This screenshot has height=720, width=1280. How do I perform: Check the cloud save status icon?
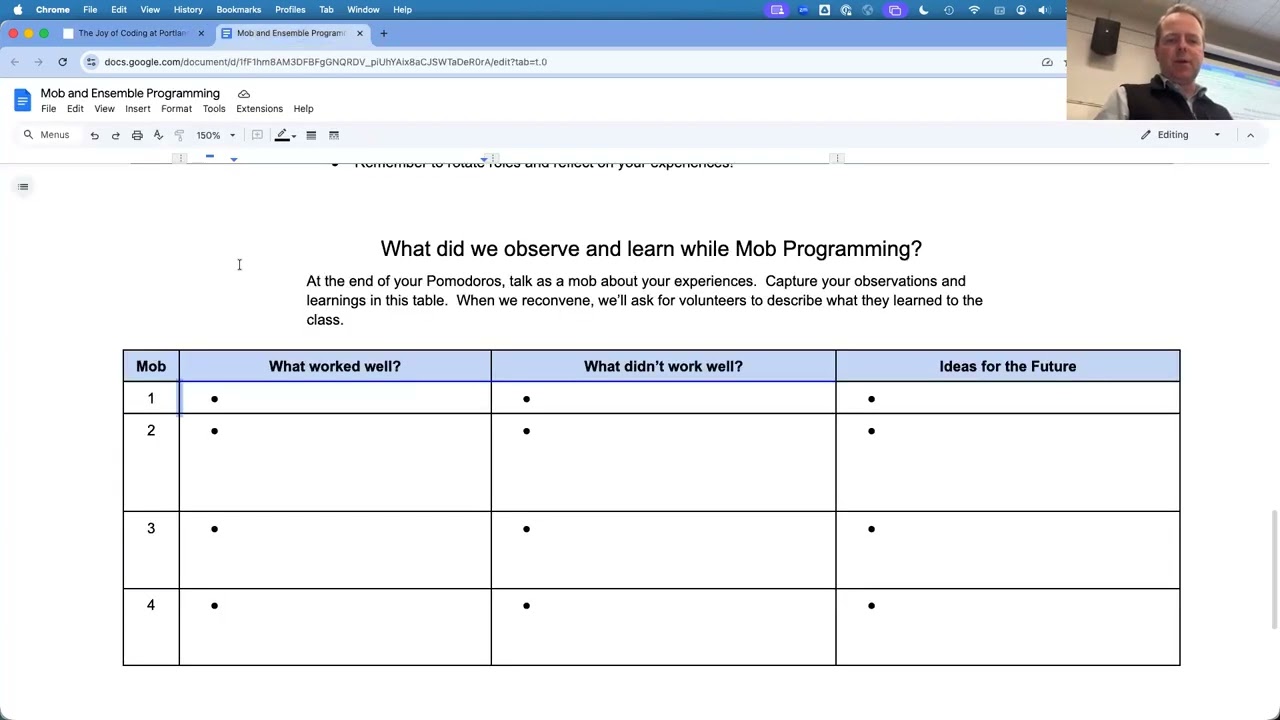tap(243, 94)
